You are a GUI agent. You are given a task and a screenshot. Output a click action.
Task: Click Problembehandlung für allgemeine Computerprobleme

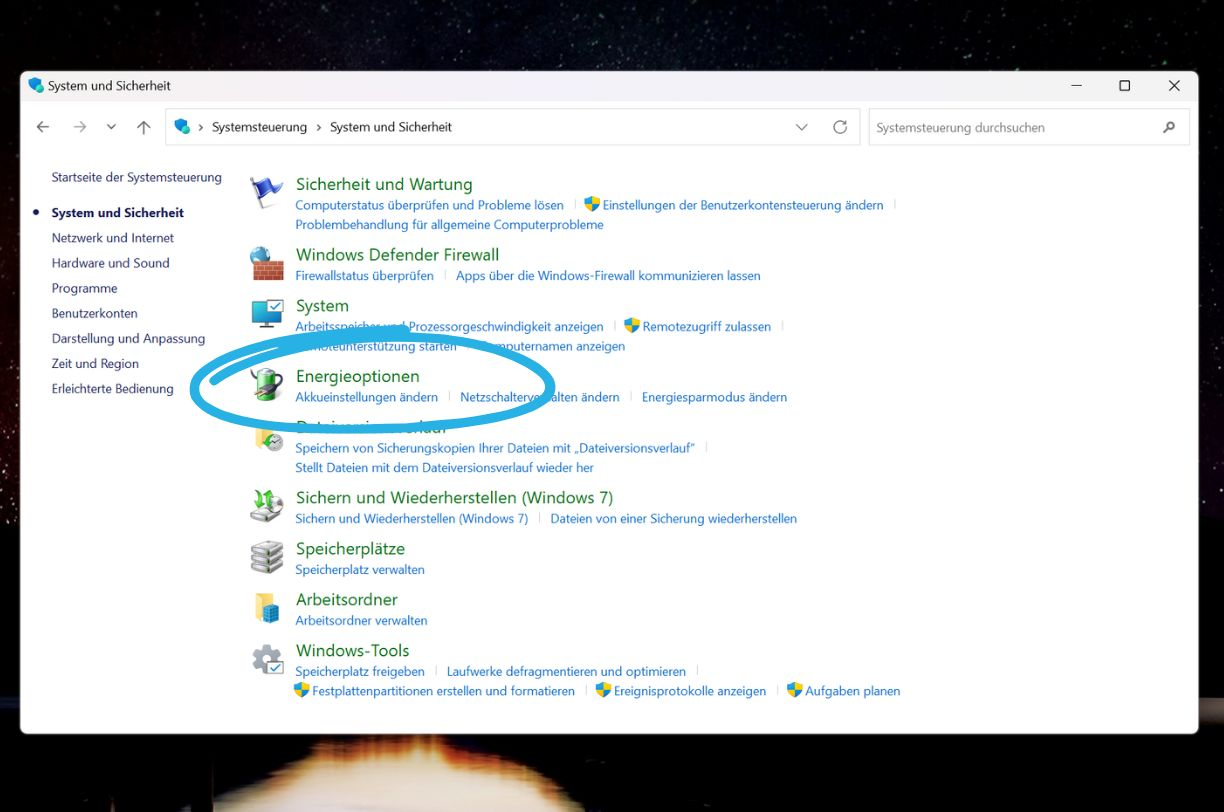click(x=449, y=225)
